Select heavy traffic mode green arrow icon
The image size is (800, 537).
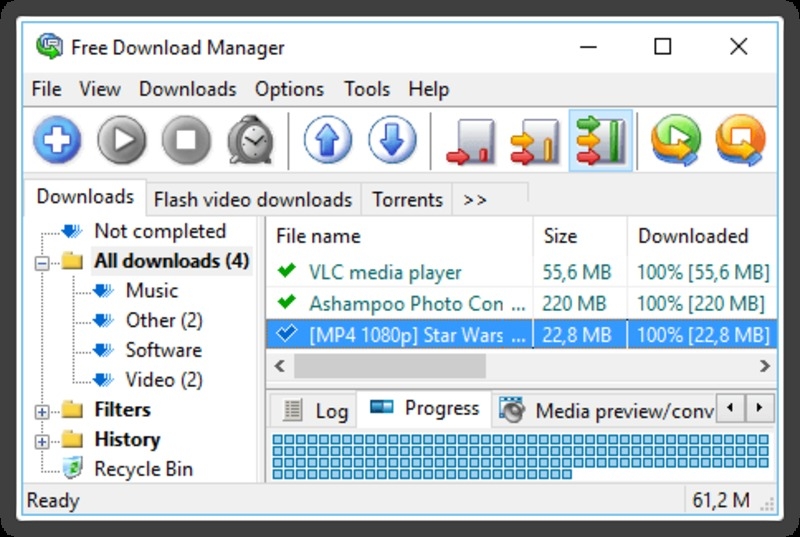601,141
